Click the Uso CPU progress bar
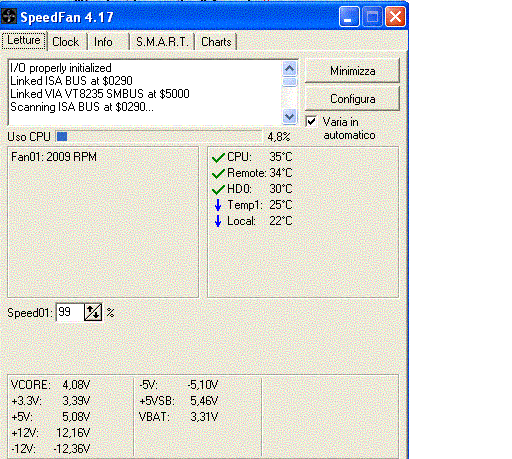 159,137
